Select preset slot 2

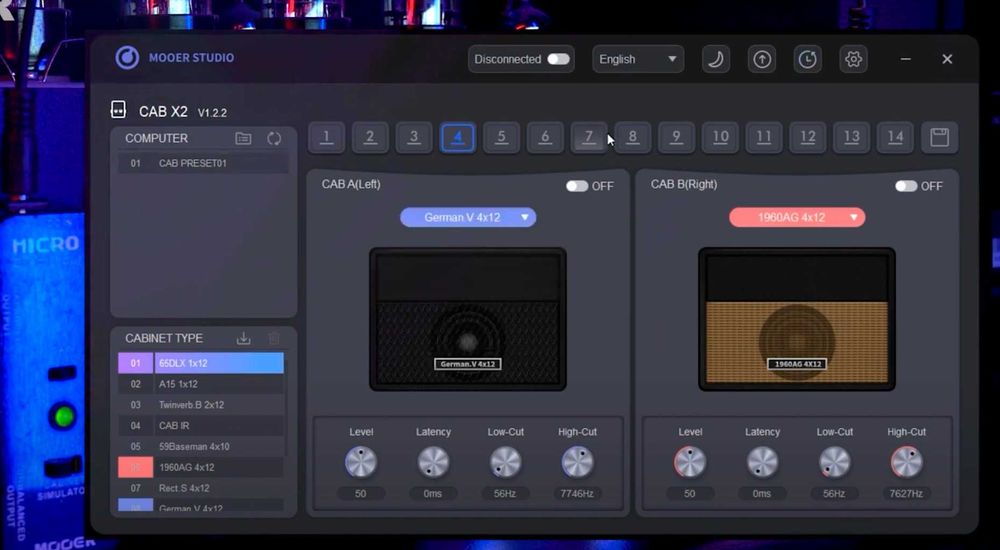(370, 137)
